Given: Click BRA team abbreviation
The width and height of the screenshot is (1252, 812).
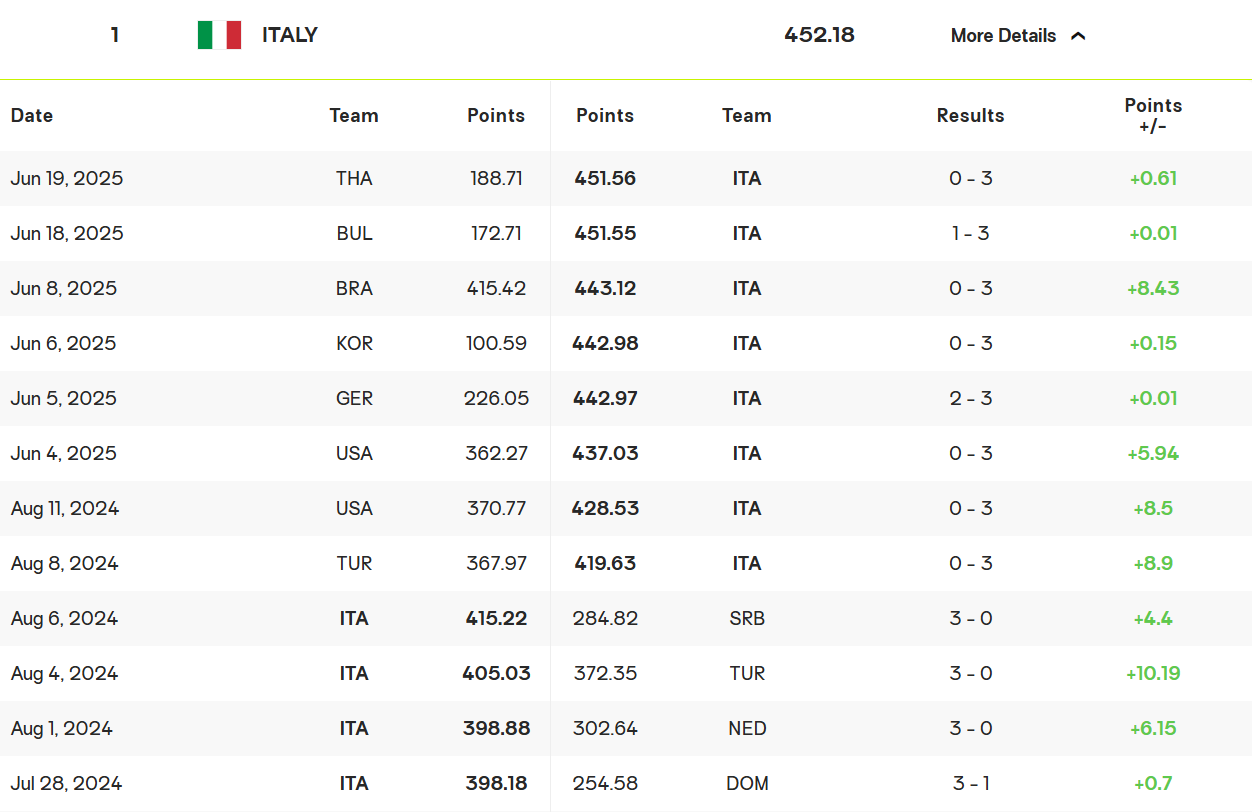Looking at the screenshot, I should point(354,288).
